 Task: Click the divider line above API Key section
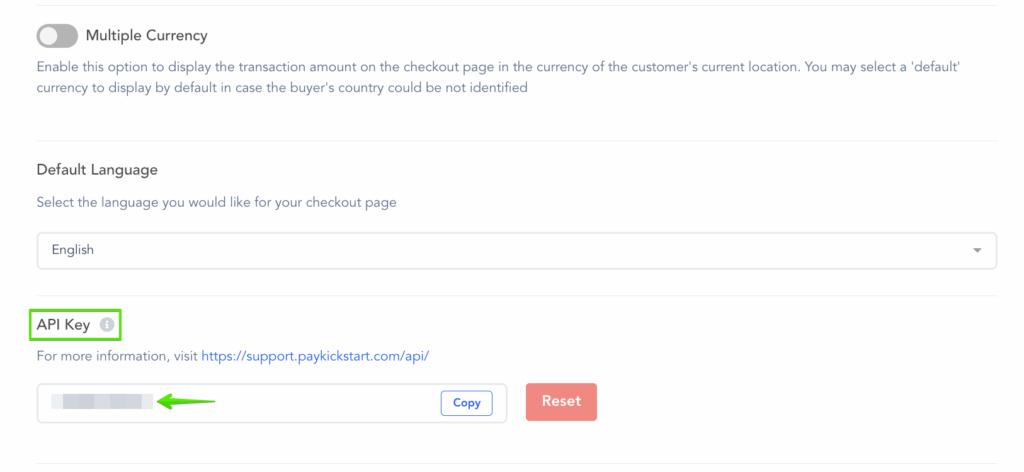coord(516,296)
